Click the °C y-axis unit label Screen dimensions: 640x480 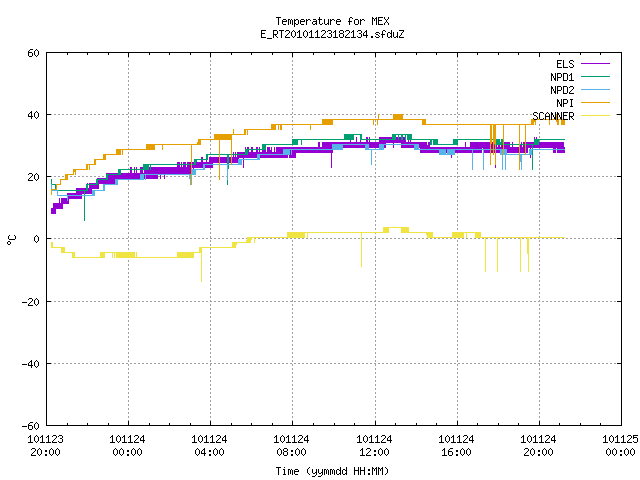pyautogui.click(x=11, y=240)
